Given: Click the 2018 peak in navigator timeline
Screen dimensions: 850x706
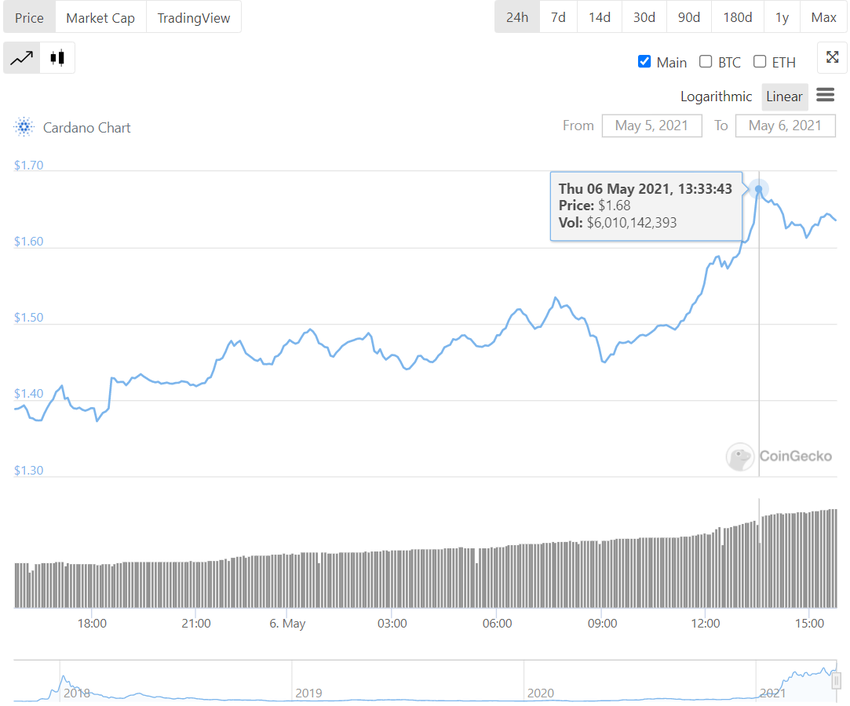Looking at the screenshot, I should click(x=63, y=677).
